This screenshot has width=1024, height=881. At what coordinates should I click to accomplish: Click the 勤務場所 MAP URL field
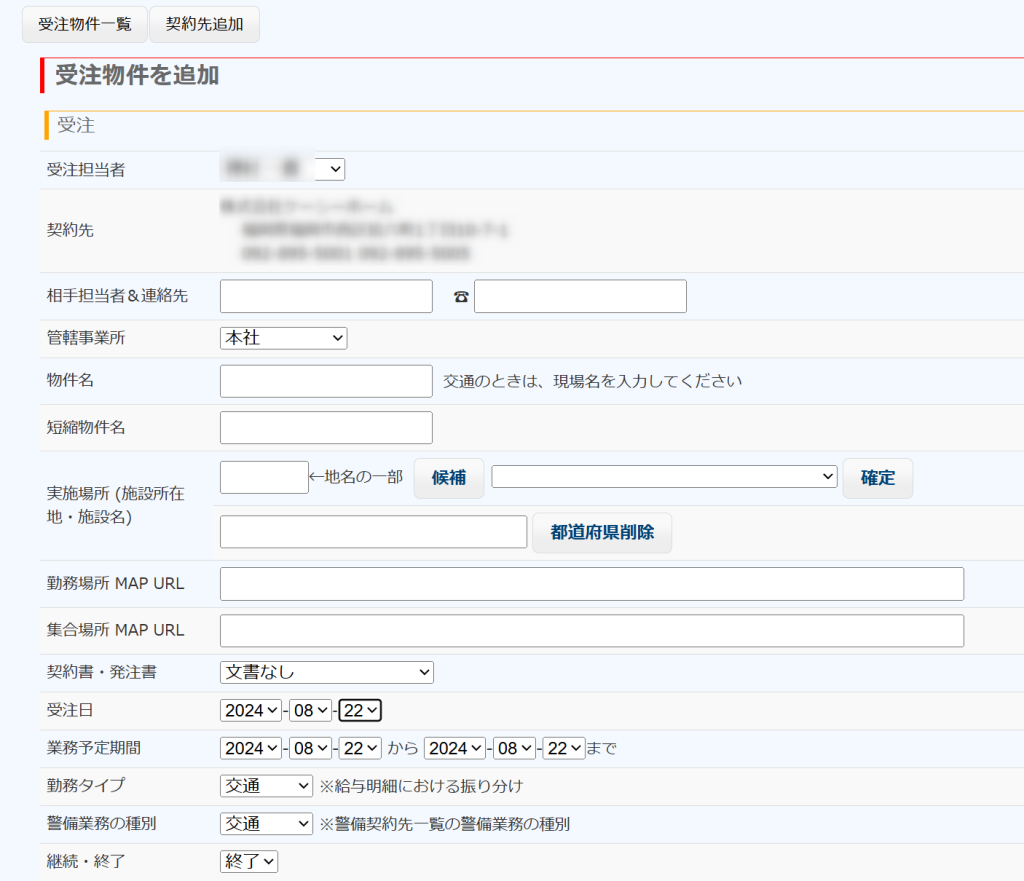[x=591, y=584]
